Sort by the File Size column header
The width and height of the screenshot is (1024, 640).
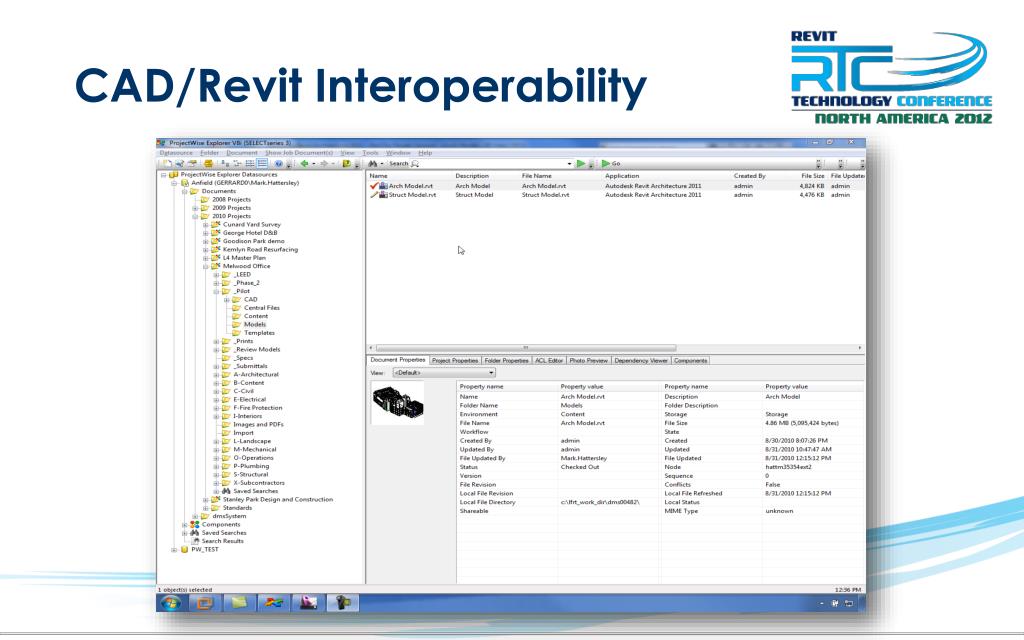[812, 176]
